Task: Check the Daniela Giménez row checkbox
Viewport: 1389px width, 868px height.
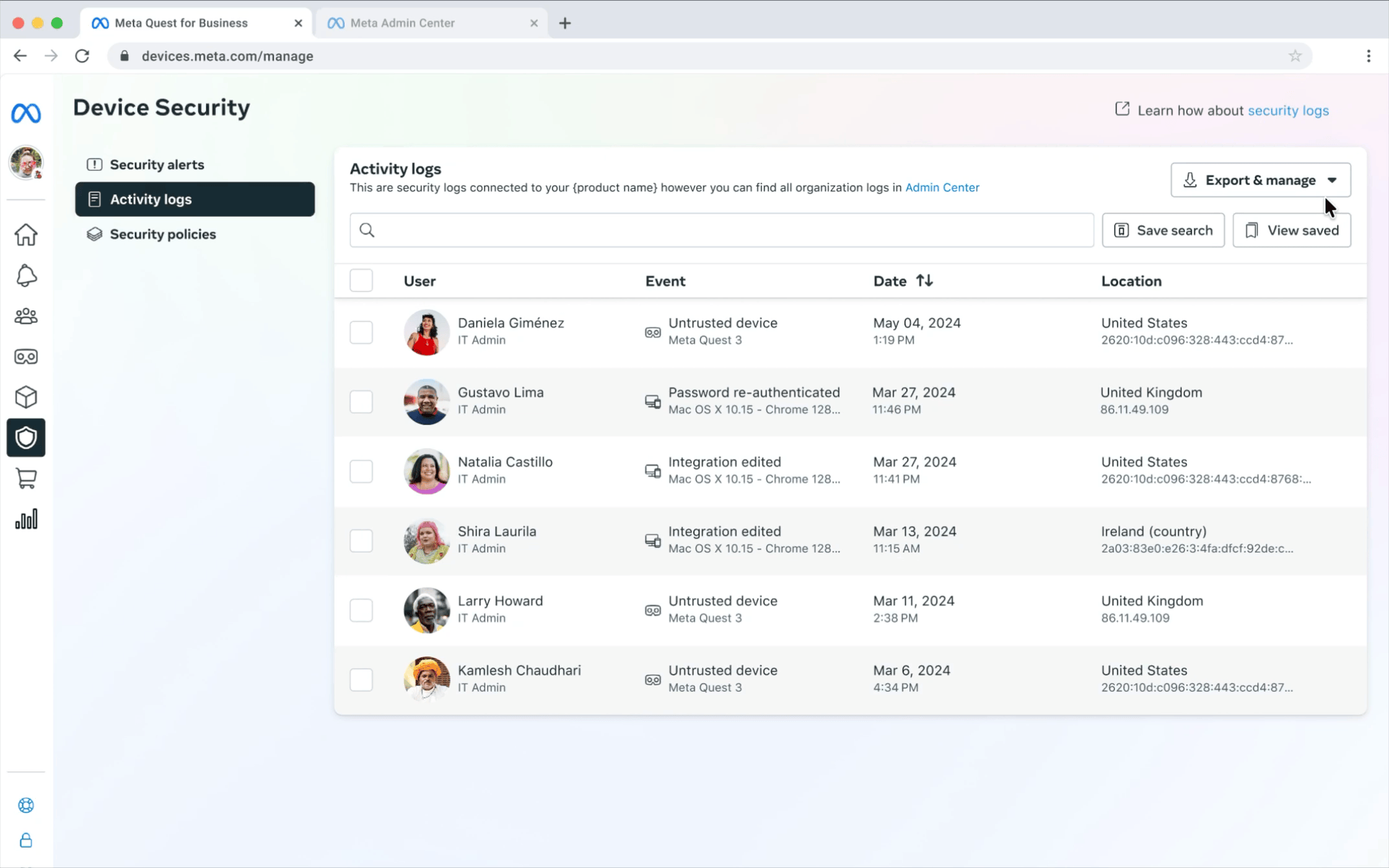Action: click(361, 332)
